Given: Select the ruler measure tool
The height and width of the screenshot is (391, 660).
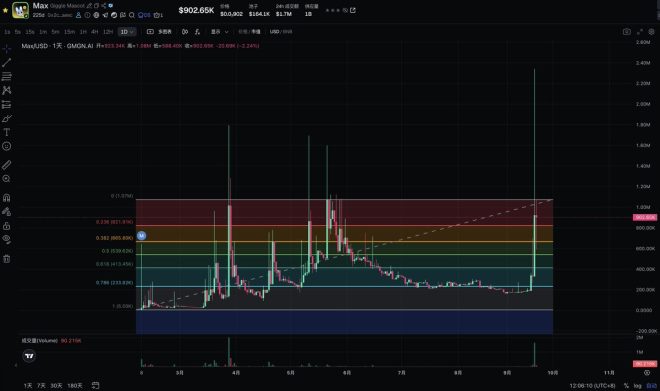Looking at the screenshot, I should coord(6,165).
